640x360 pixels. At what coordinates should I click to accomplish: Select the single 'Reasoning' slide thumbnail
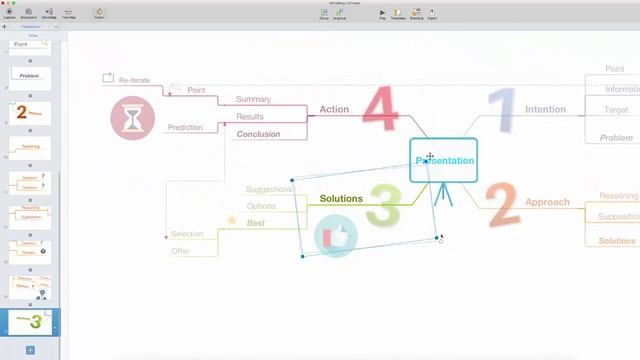pos(30,148)
